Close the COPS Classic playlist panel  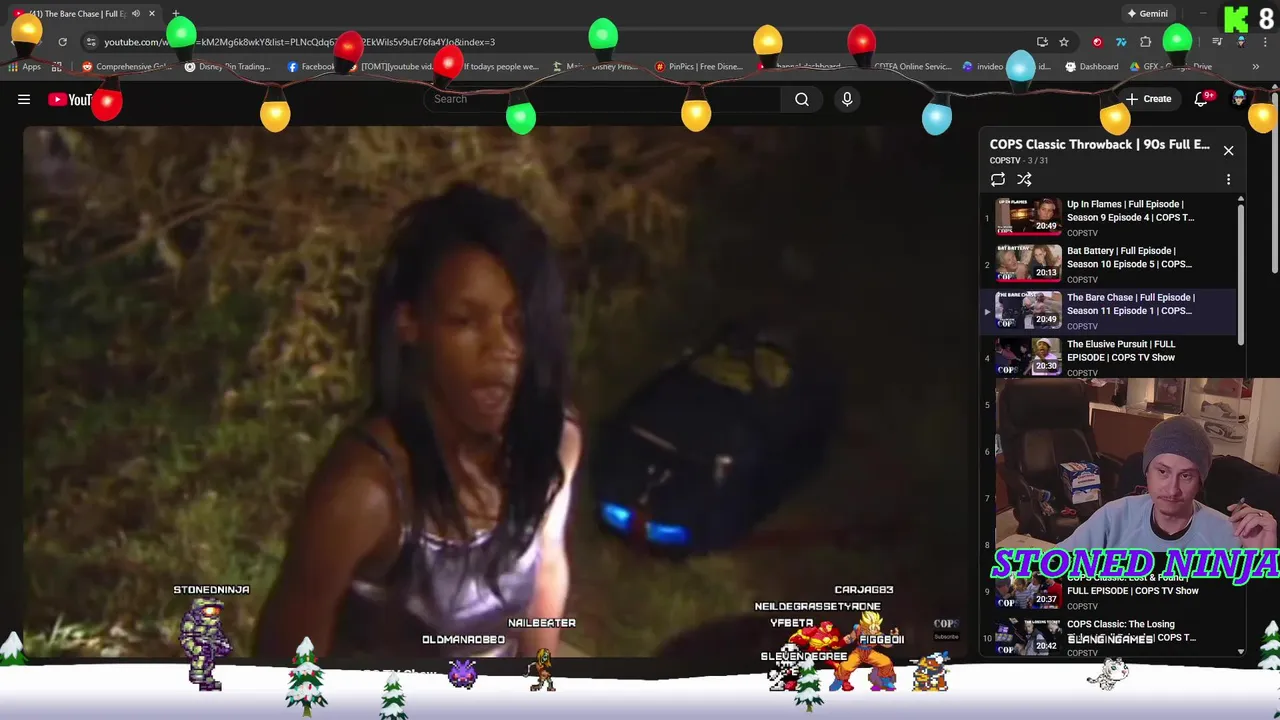[x=1229, y=151]
